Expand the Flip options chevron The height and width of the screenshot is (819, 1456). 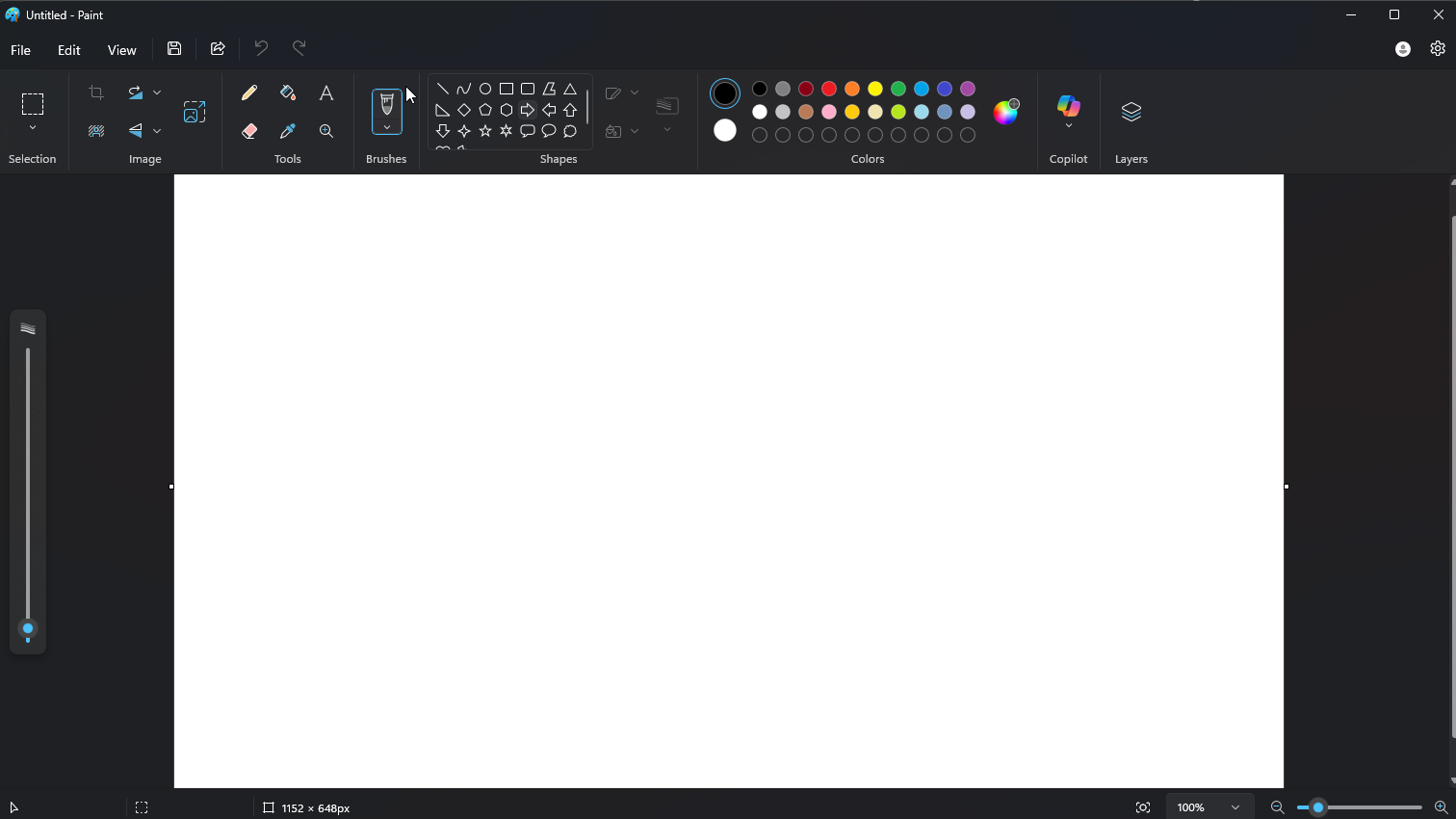click(157, 131)
